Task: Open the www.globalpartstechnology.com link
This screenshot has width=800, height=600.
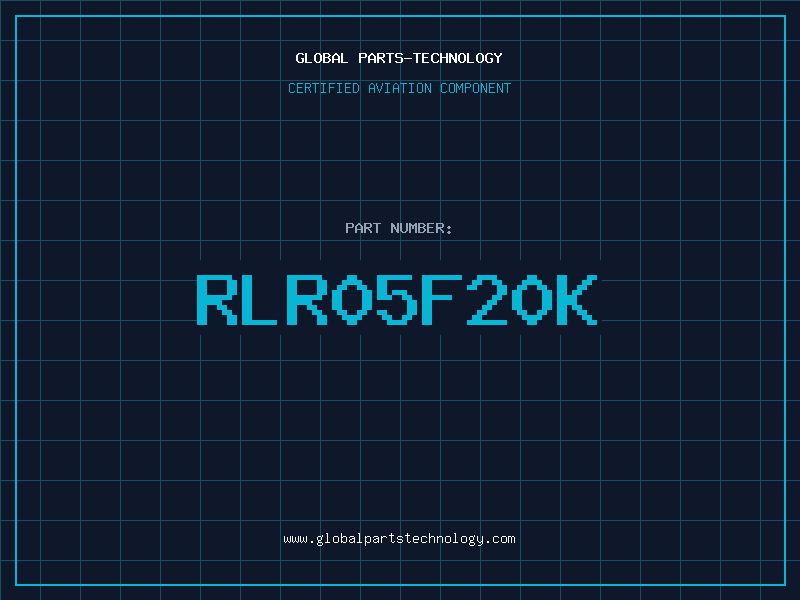Action: 399,539
